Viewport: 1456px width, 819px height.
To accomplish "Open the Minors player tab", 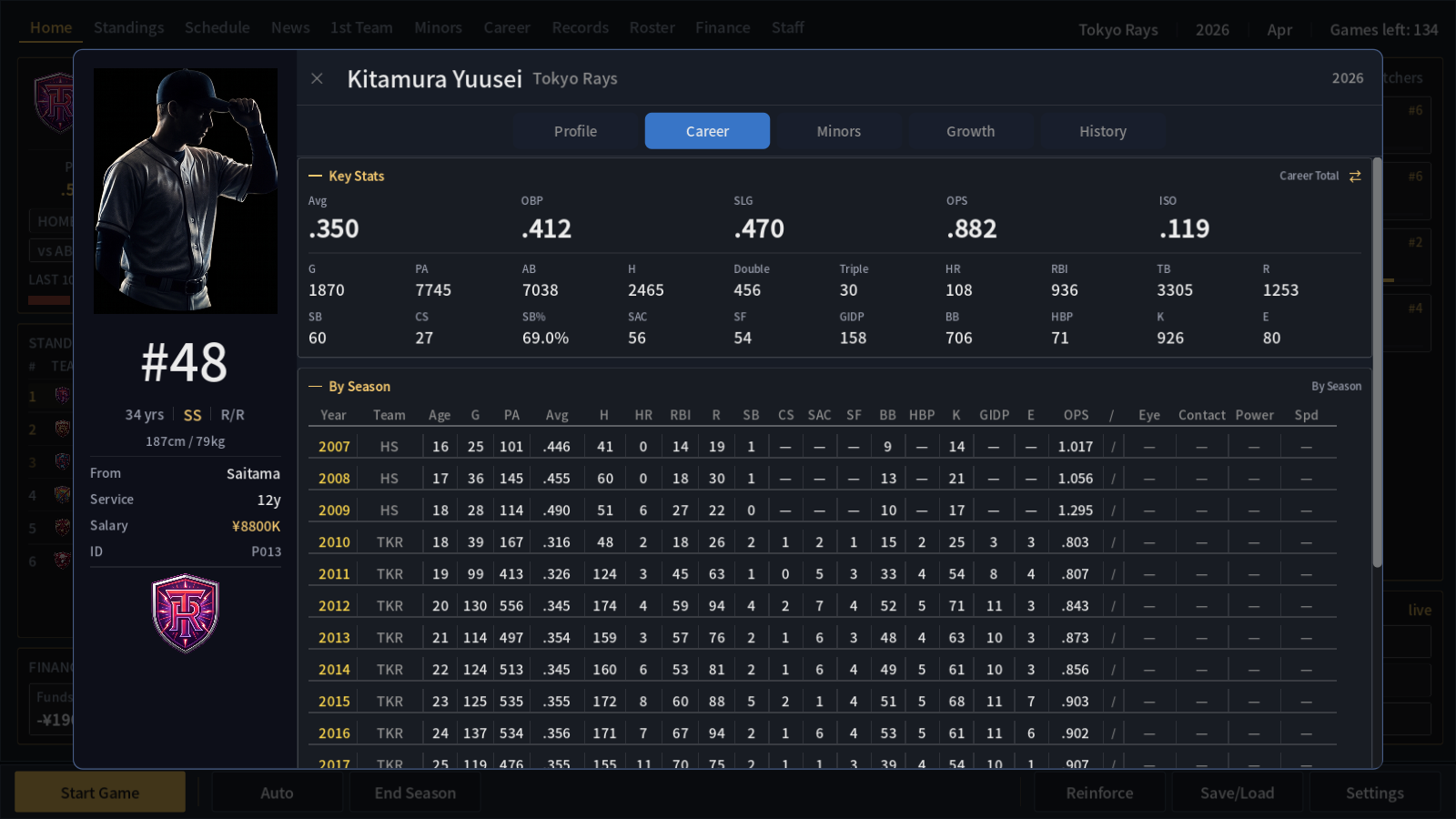I will coord(838,131).
